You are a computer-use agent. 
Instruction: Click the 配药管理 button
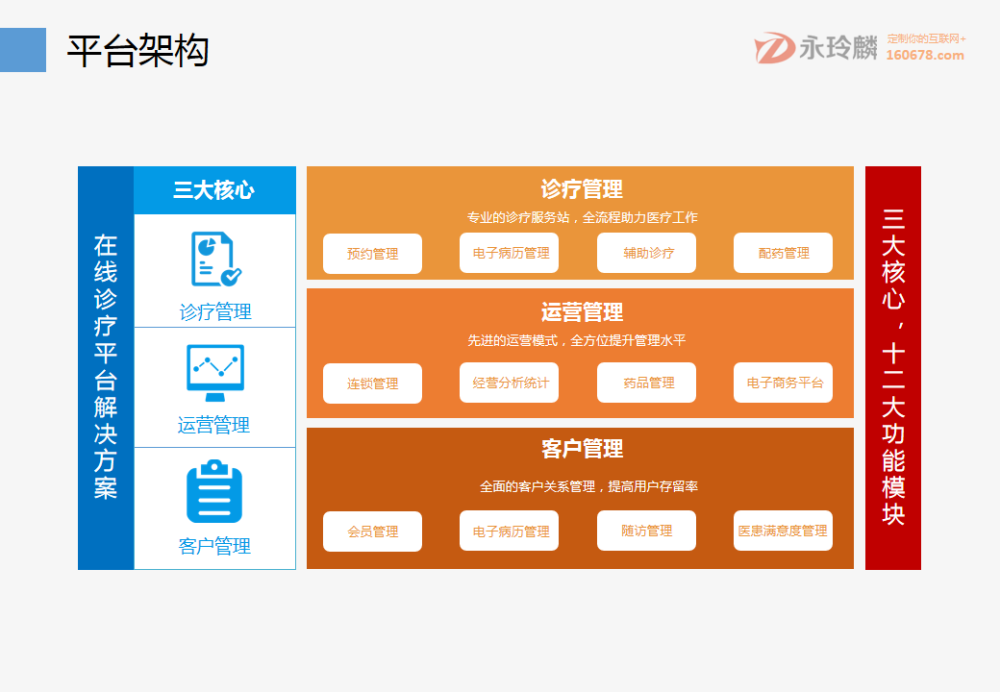783,253
